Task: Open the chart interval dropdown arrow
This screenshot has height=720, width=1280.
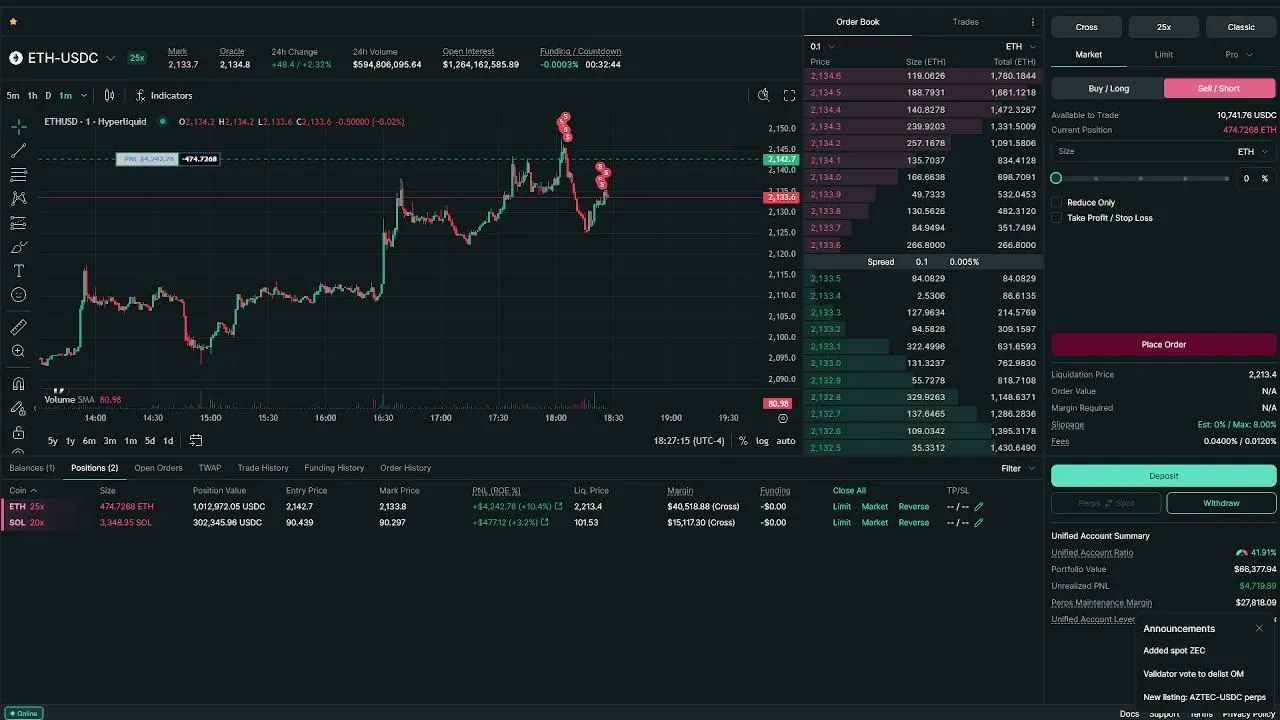Action: pyautogui.click(x=83, y=95)
